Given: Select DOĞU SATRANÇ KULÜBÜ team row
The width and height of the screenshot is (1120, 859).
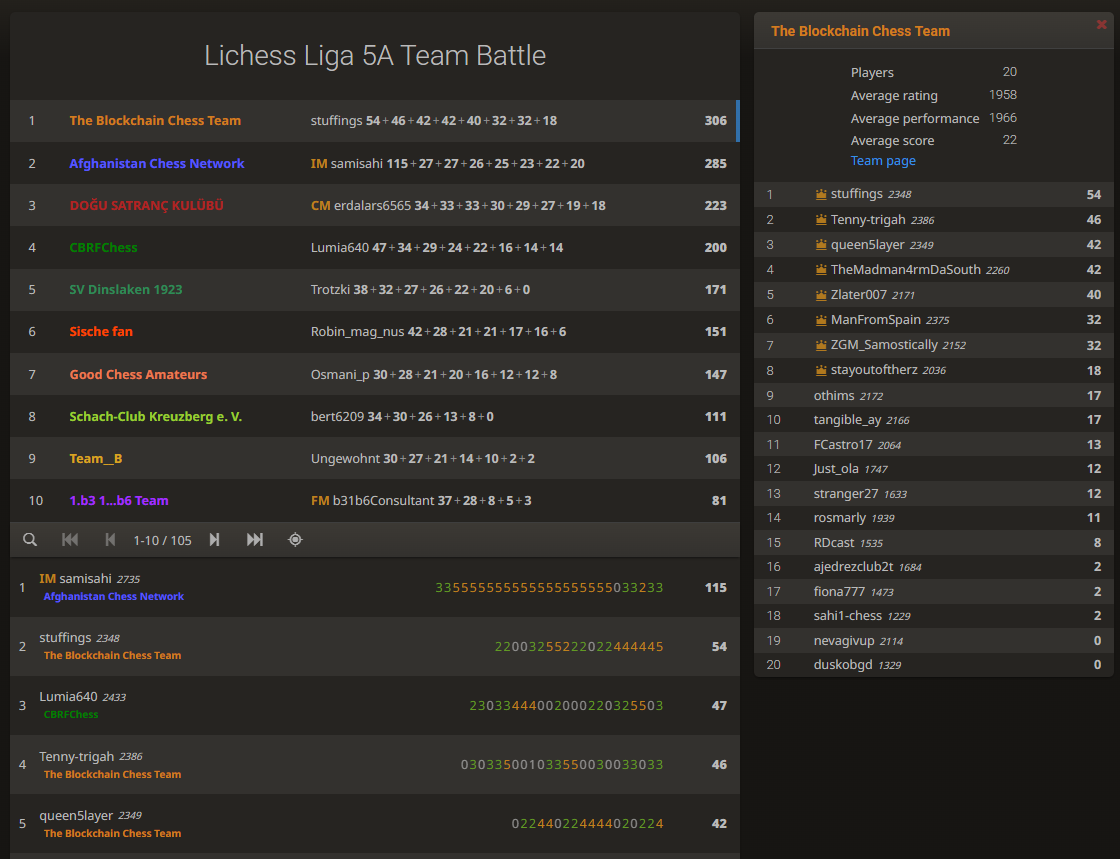Looking at the screenshot, I should (x=374, y=206).
